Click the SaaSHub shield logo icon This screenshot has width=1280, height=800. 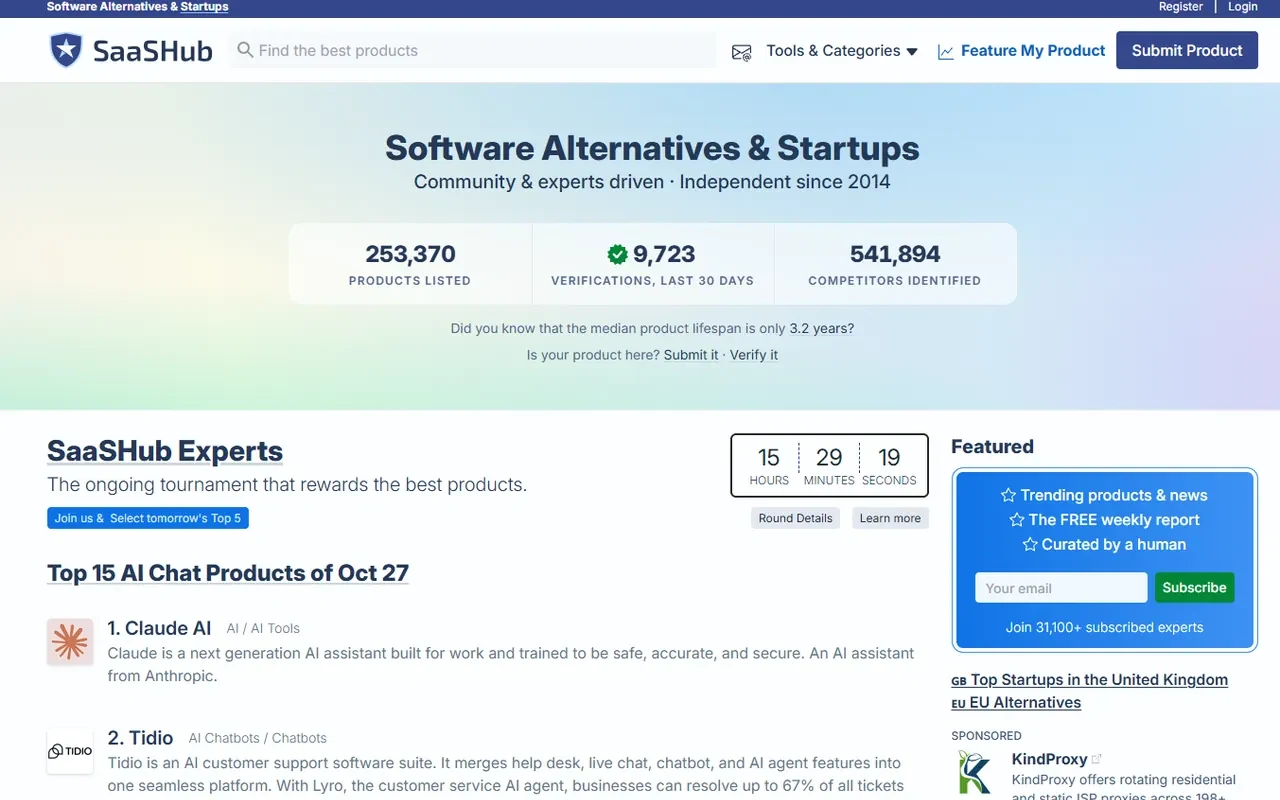coord(66,50)
